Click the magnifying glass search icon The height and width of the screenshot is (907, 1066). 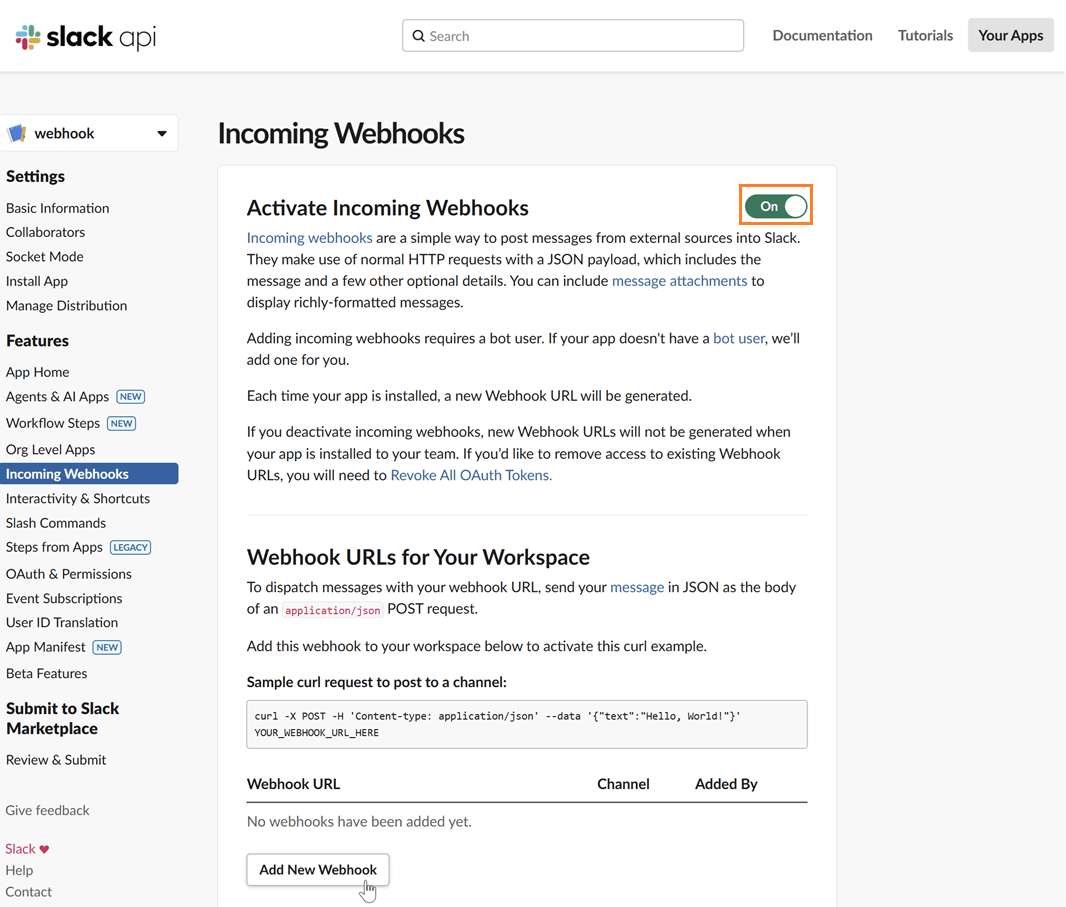(x=419, y=35)
